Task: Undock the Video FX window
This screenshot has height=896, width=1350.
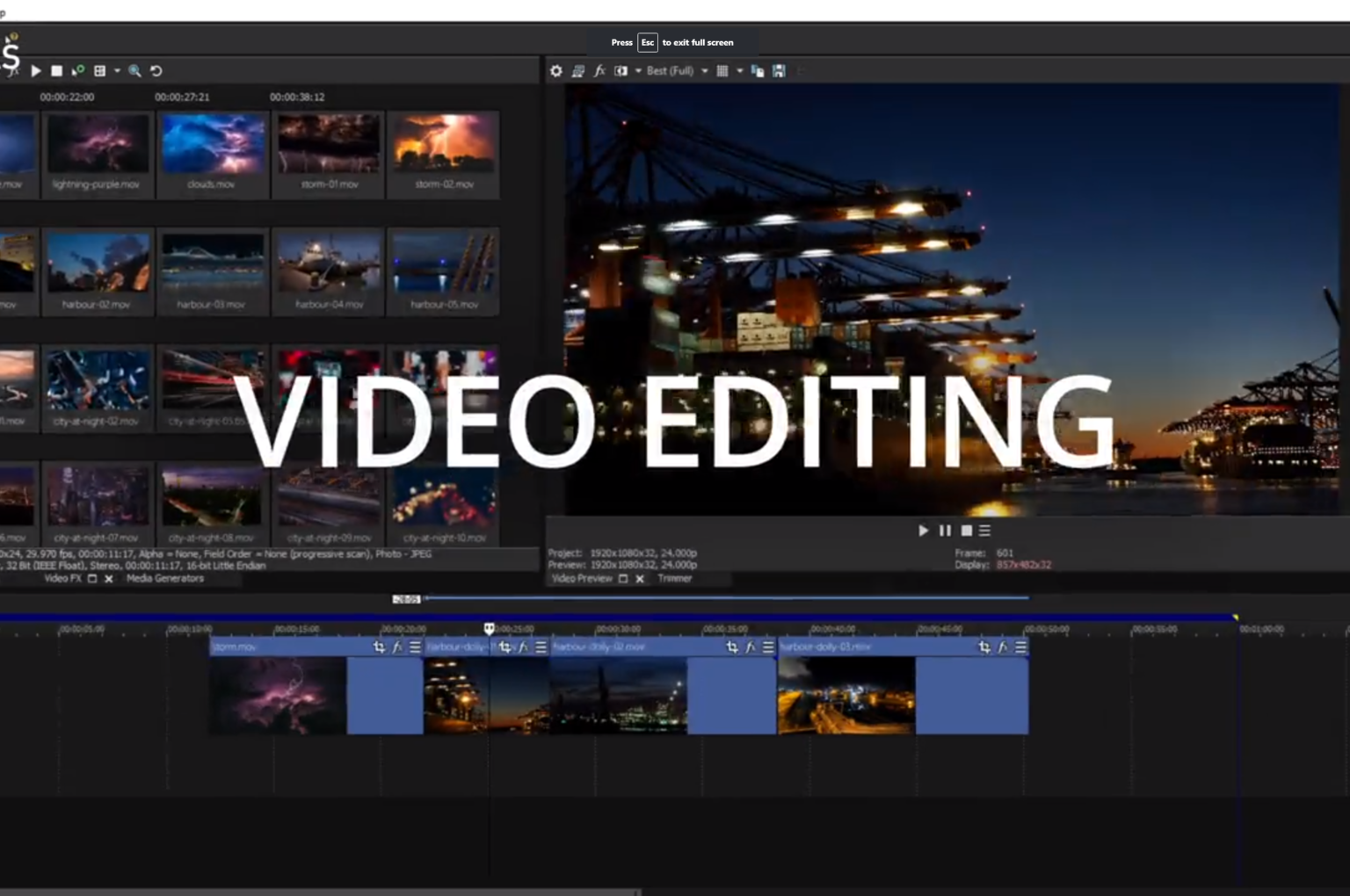Action: (92, 579)
